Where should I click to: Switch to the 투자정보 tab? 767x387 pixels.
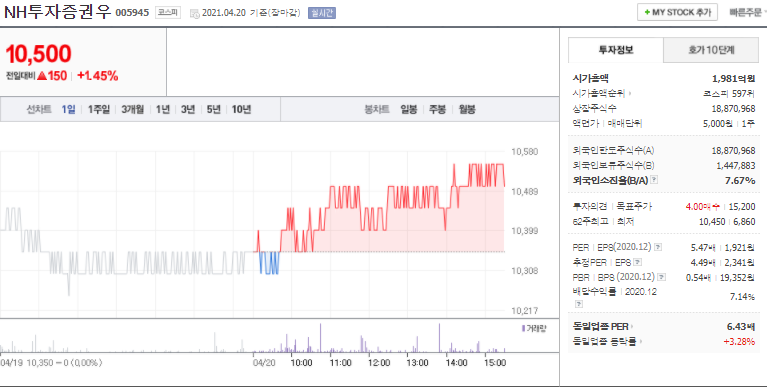pyautogui.click(x=616, y=50)
